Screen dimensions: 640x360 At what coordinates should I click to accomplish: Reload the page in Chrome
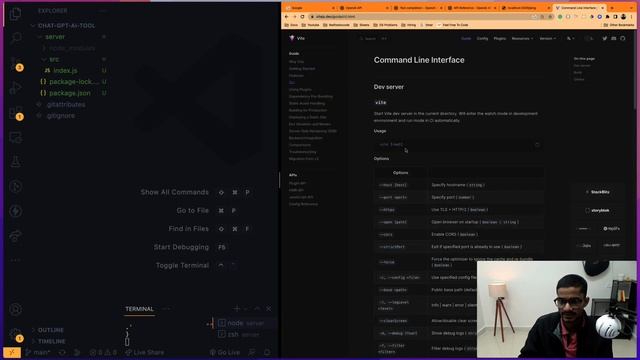[302, 17]
